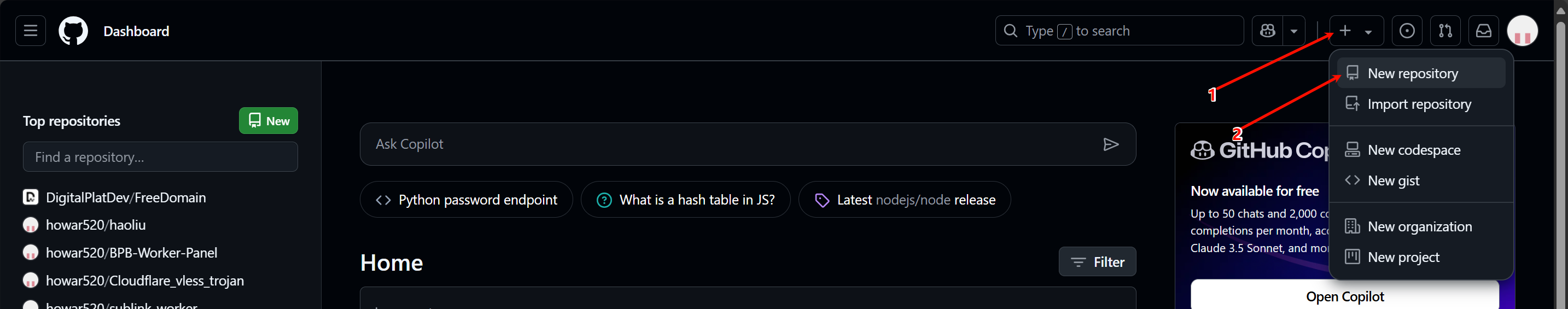This screenshot has width=1568, height=309.
Task: Toggle the plus Create new dropdown
Action: pyautogui.click(x=1356, y=31)
